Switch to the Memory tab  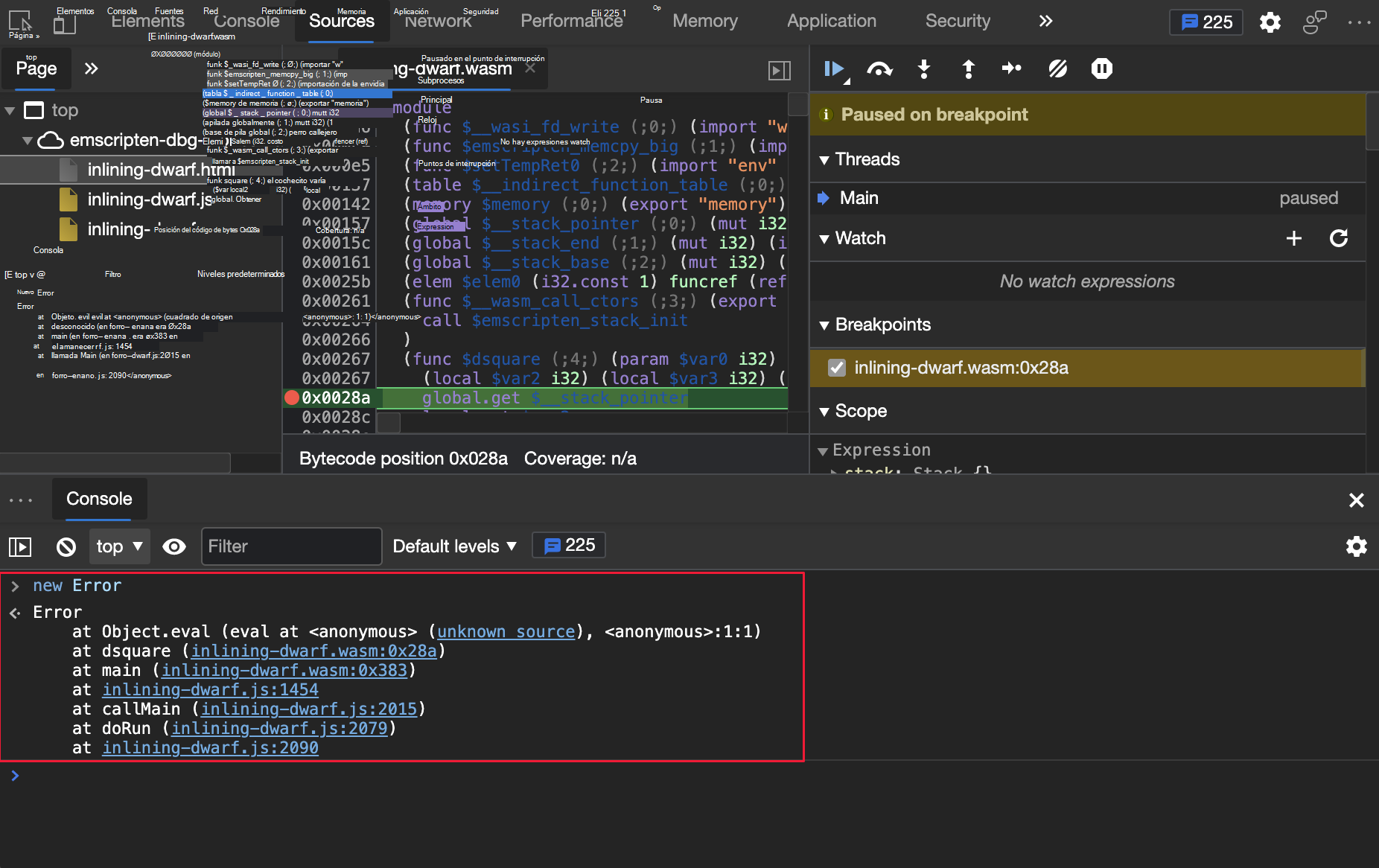pyautogui.click(x=704, y=21)
